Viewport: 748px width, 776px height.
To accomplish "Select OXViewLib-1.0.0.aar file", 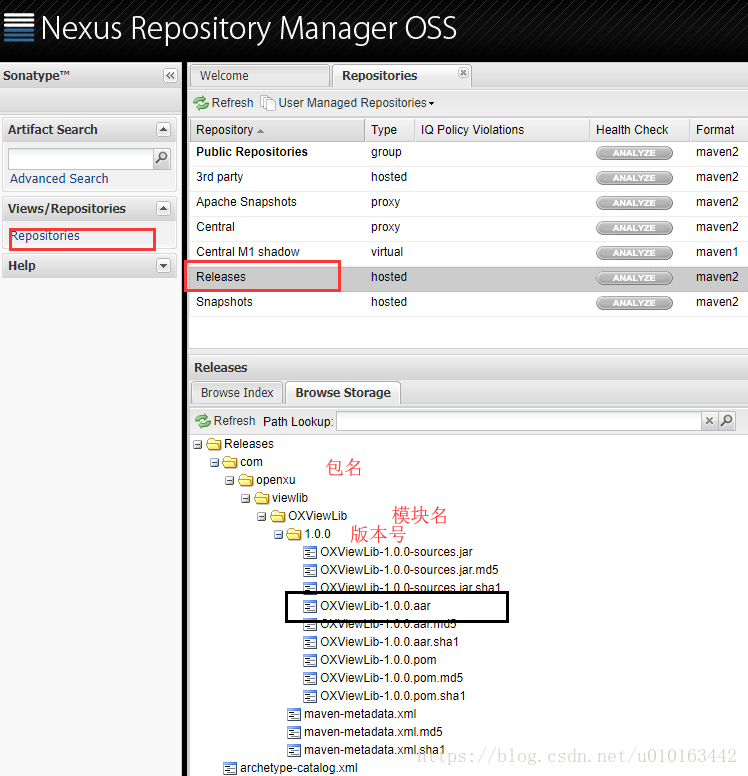I will [375, 606].
